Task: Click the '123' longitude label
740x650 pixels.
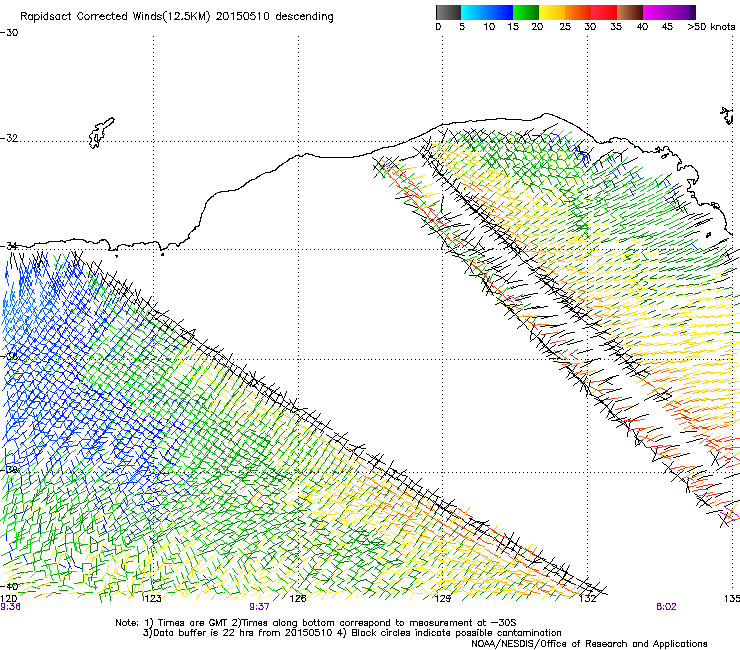Action: pyautogui.click(x=152, y=599)
